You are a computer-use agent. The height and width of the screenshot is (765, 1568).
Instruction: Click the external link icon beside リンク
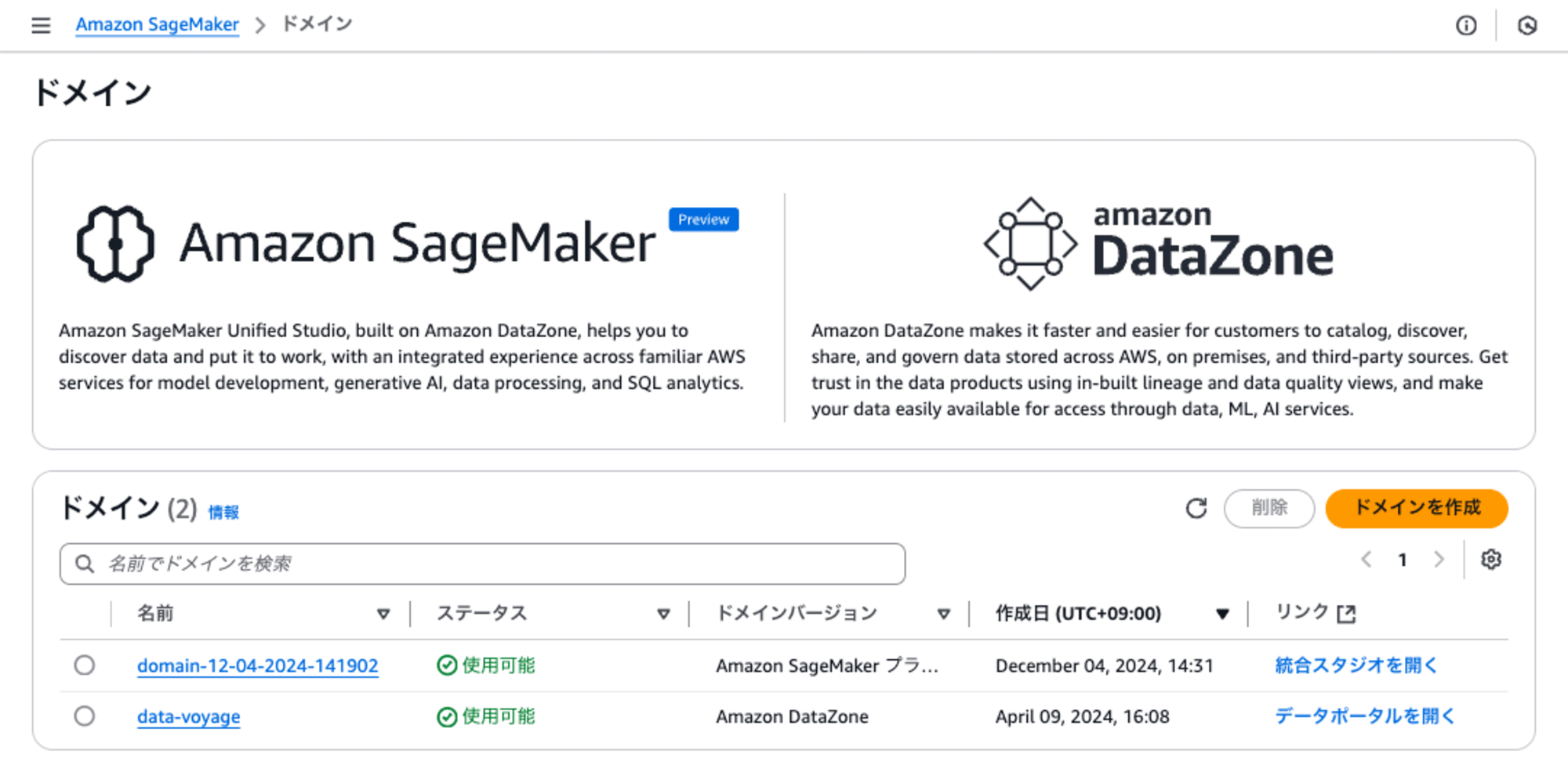(1346, 614)
